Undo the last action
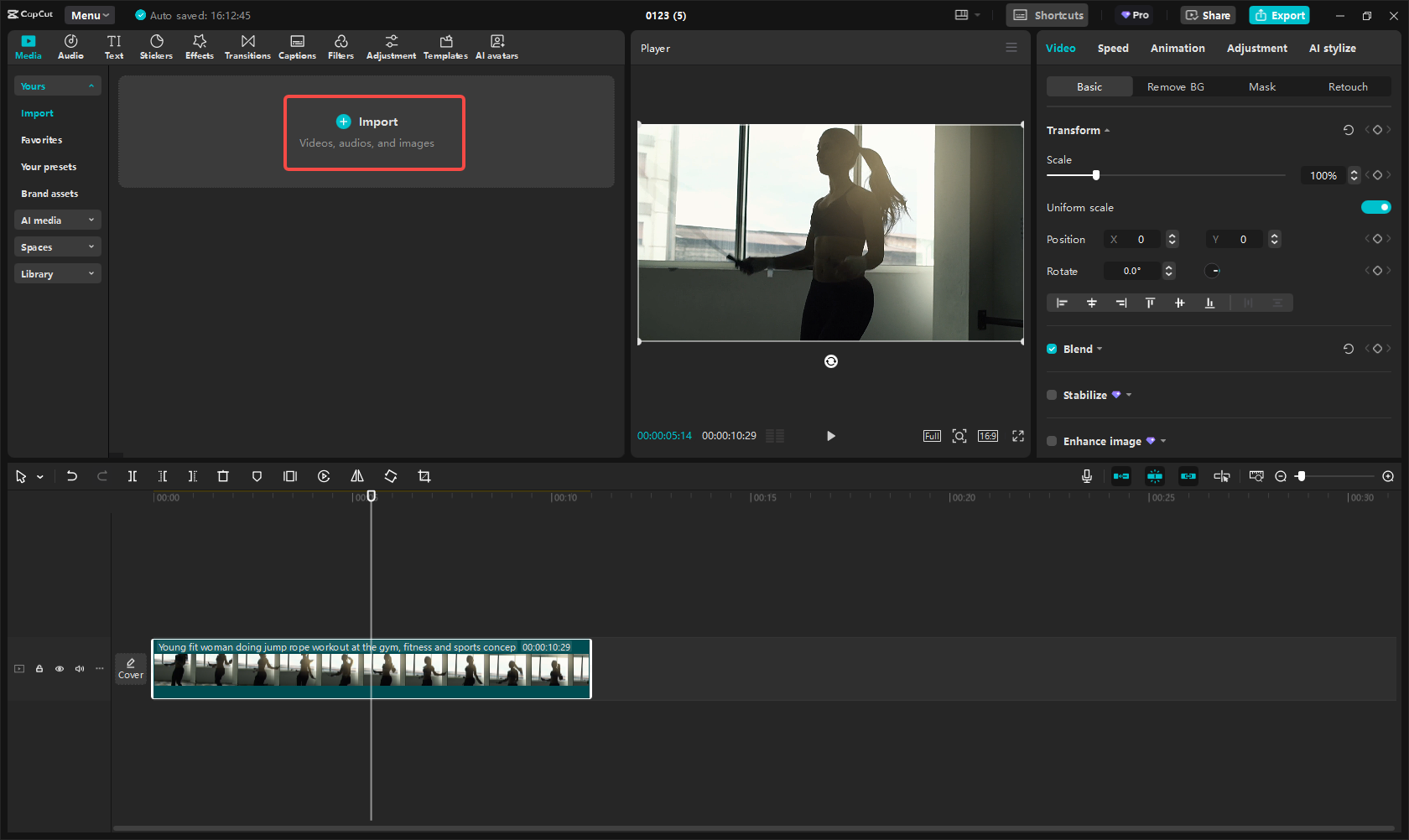This screenshot has width=1409, height=840. coord(72,476)
